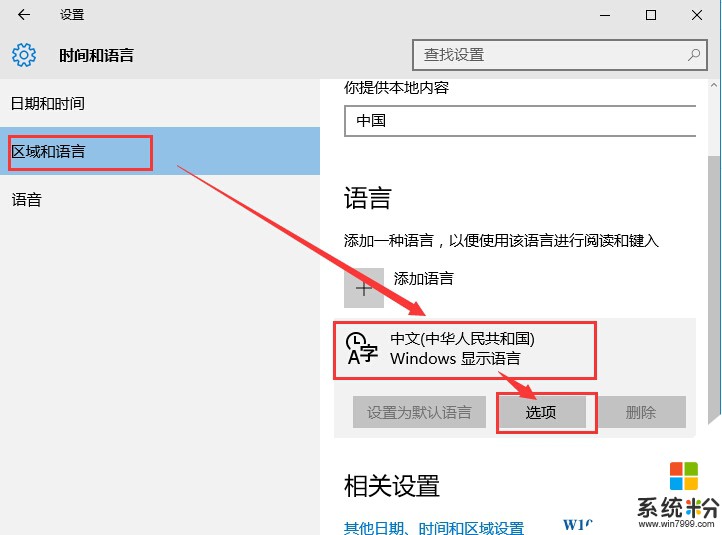Screen dimensions: 722x535
Task: Click the vertical scrollbar thumb
Action: coord(714,288)
